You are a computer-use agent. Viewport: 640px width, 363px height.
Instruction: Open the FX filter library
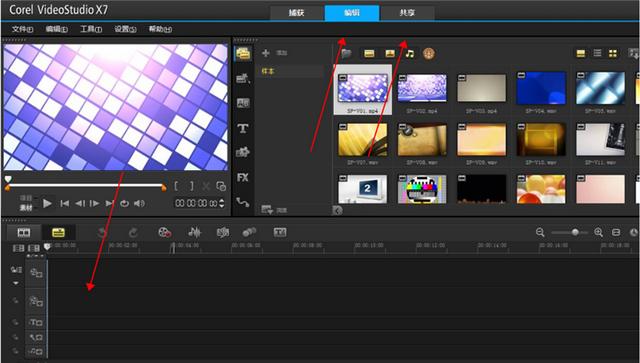coord(243,178)
